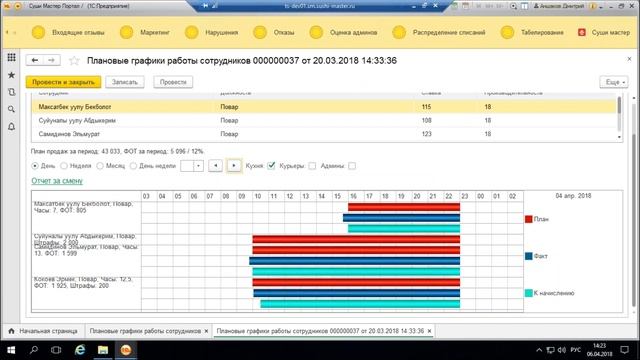The height and width of the screenshot is (360, 640).
Task: Click the cyan К начислению legend swatch
Action: (529, 293)
